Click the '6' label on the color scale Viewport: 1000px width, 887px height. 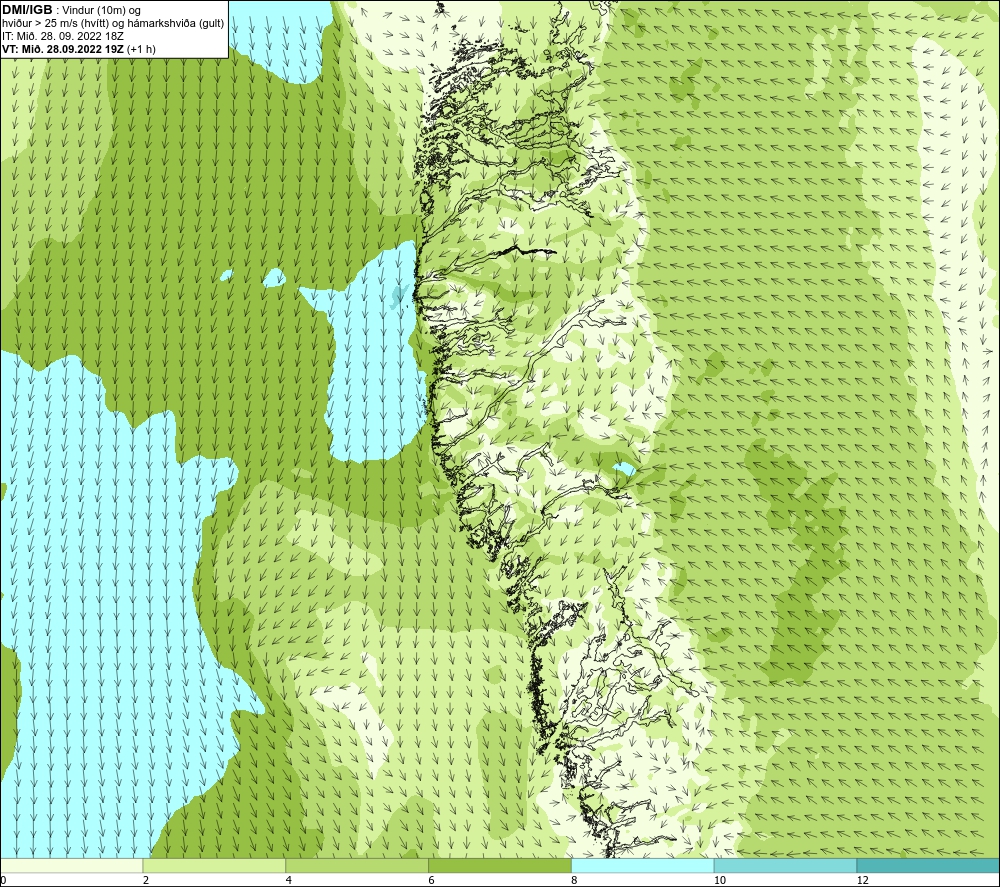click(432, 881)
